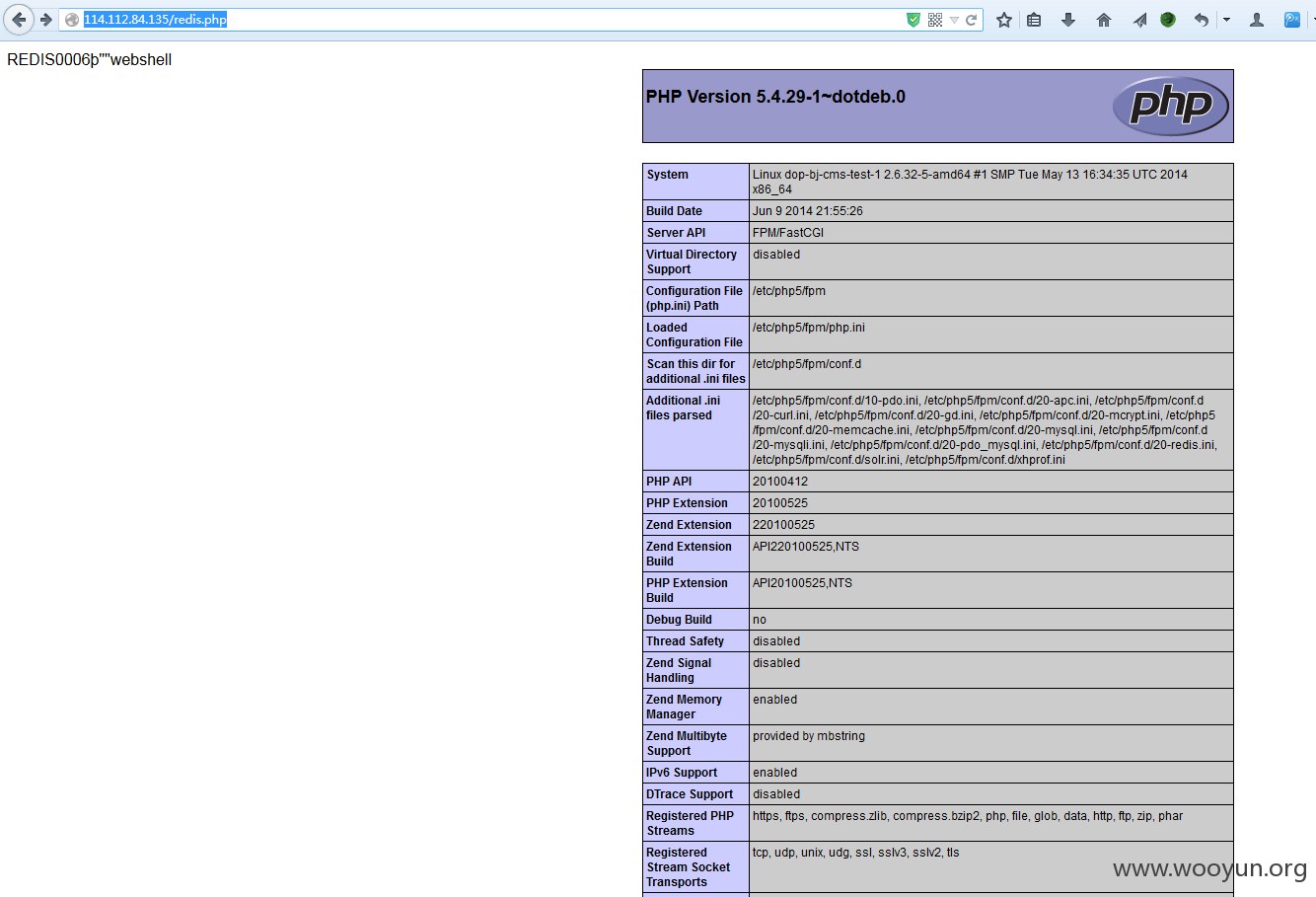The image size is (1316, 897).
Task: Open the QR code icon in address bar
Action: 935,20
